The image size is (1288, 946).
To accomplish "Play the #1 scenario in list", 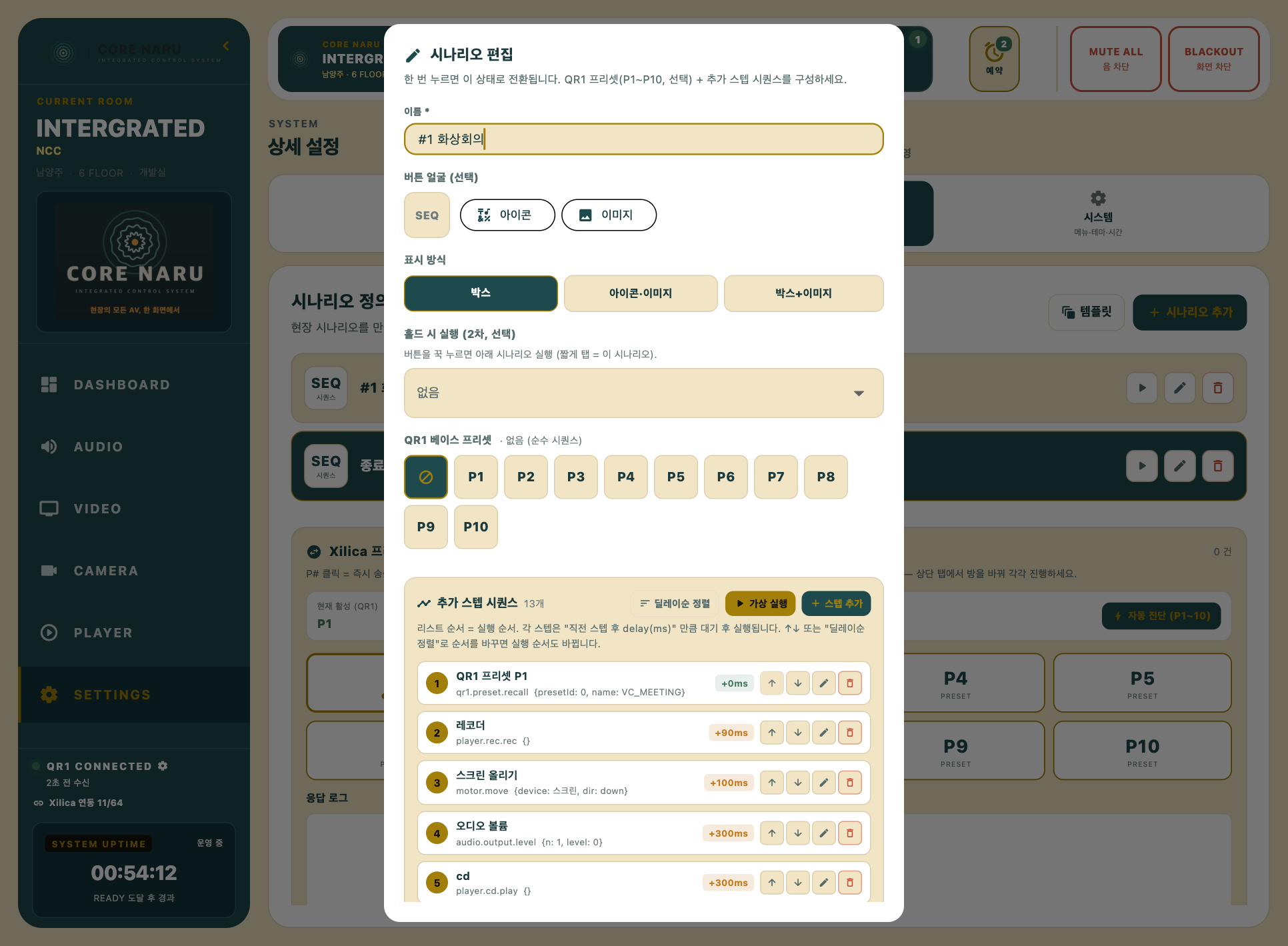I will (x=1142, y=388).
